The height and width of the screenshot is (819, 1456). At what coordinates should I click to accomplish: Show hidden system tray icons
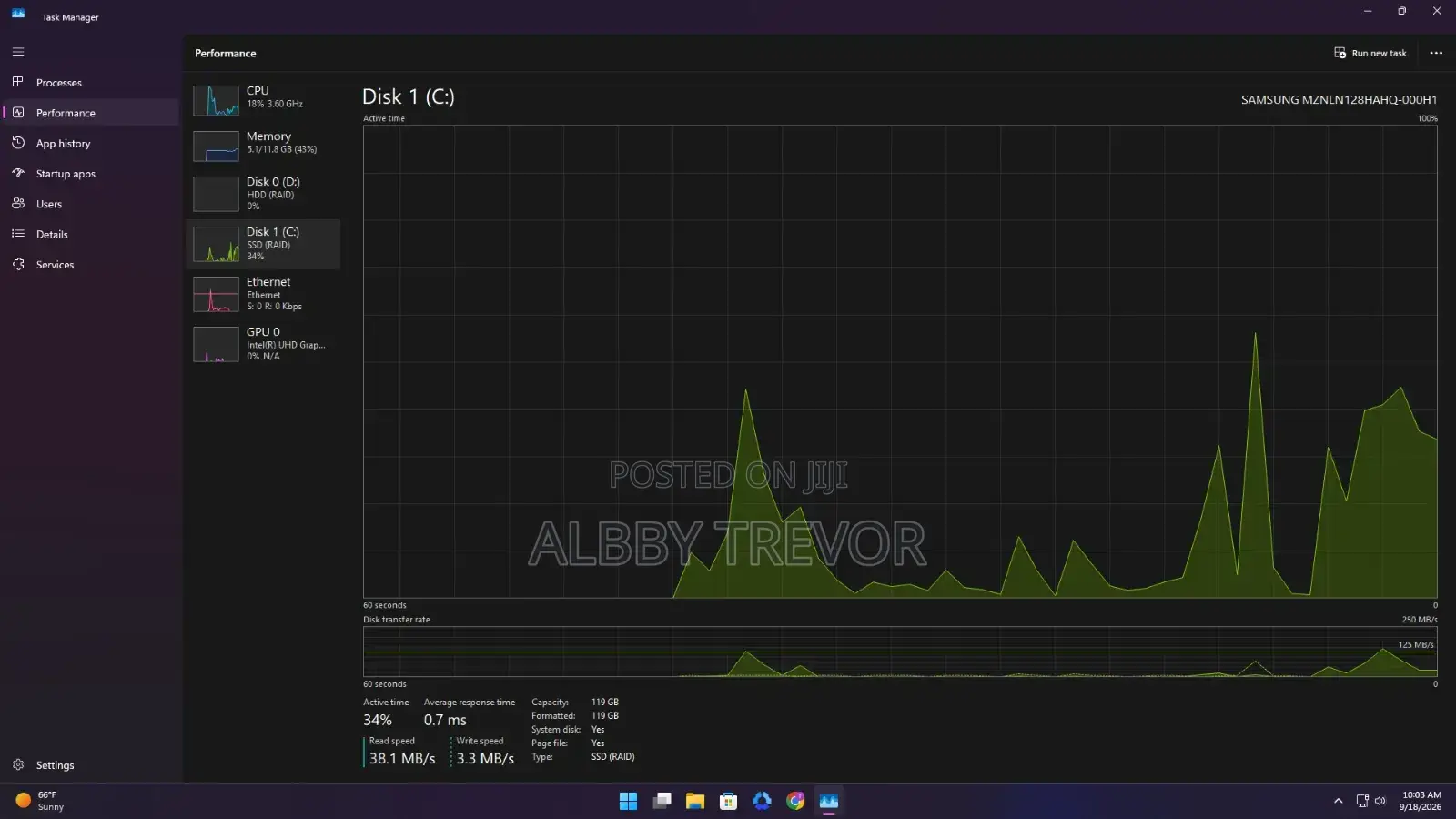[1338, 801]
